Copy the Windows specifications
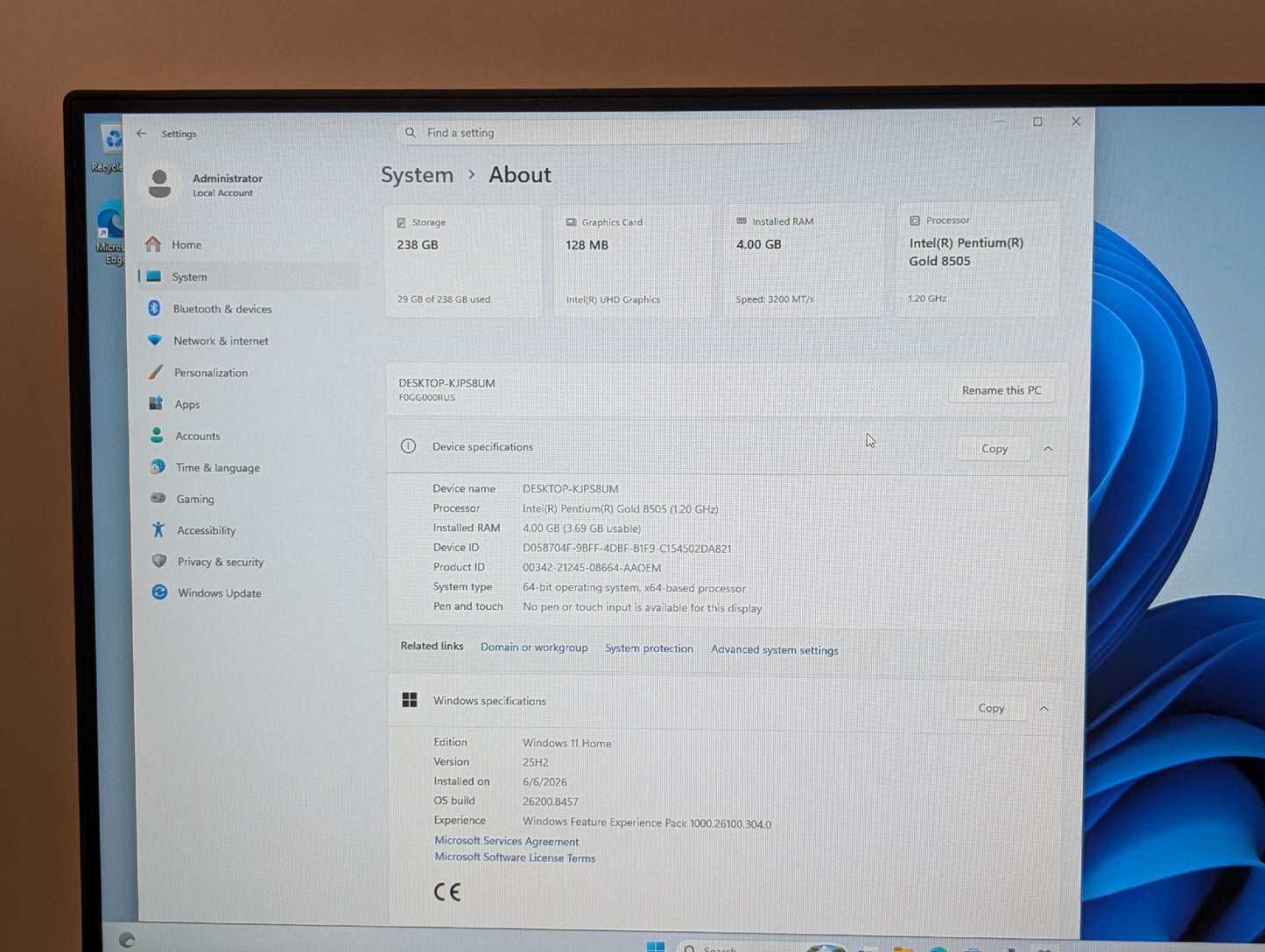This screenshot has width=1265, height=952. pyautogui.click(x=991, y=708)
